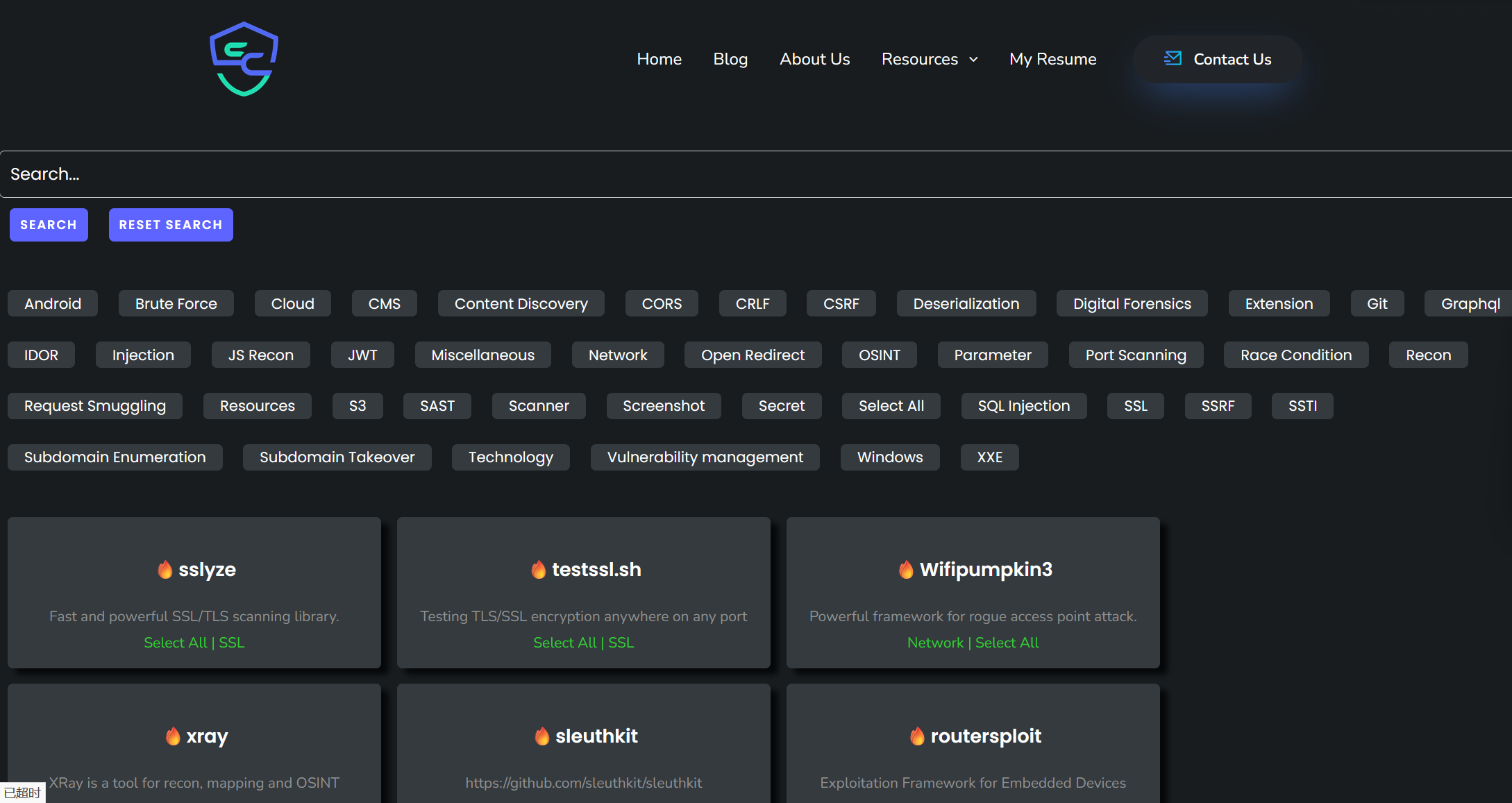The height and width of the screenshot is (803, 1512).
Task: Filter by Port Scanning tag
Action: (x=1136, y=355)
